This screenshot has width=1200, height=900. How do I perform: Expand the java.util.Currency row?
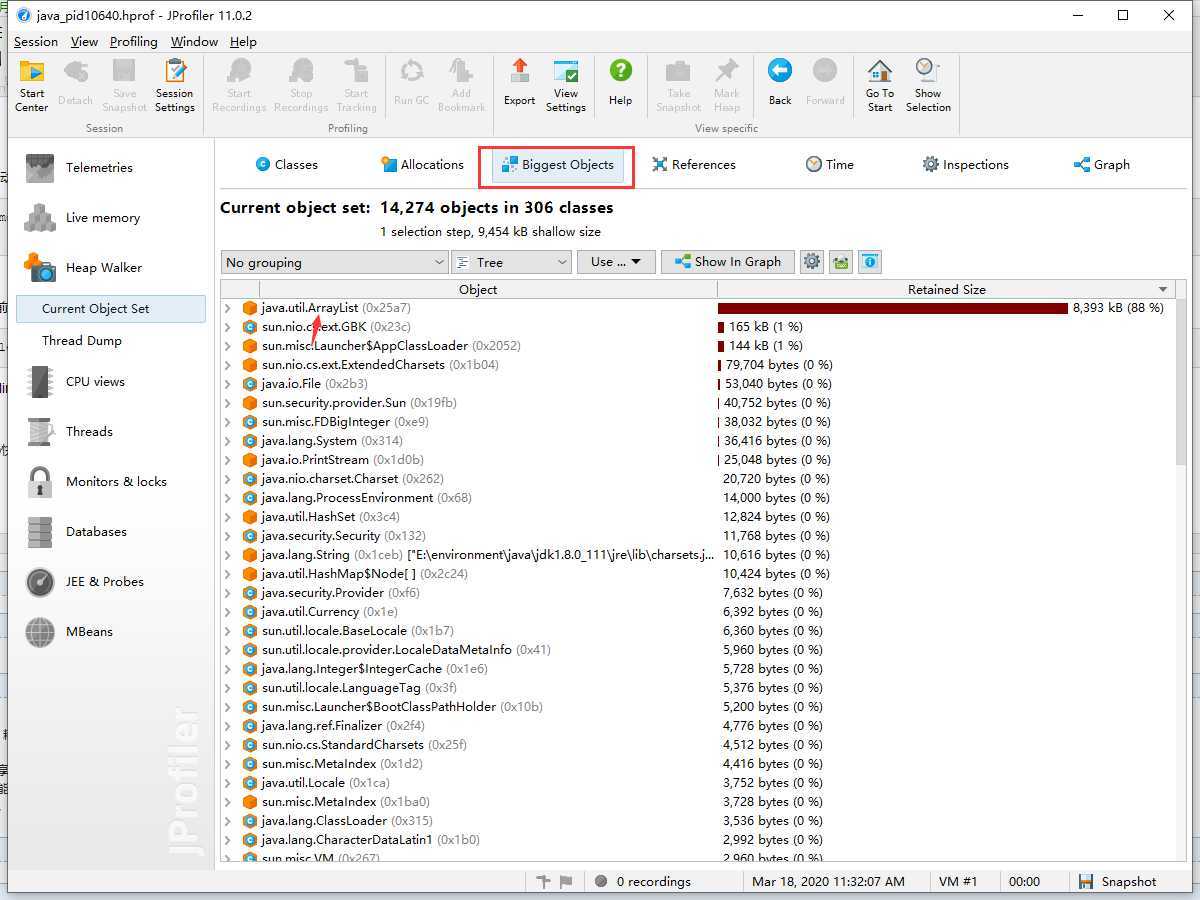[x=228, y=612]
